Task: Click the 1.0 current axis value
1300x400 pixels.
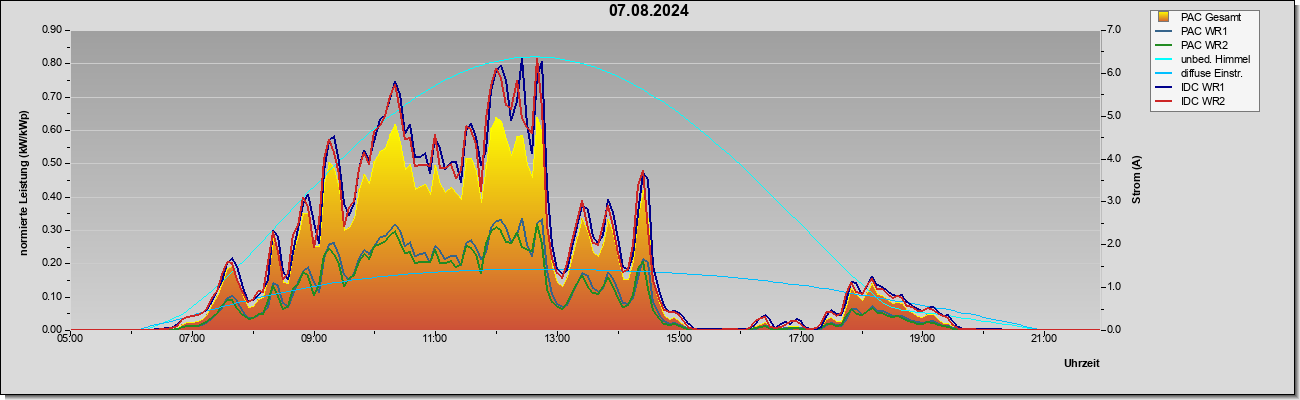Action: point(1113,287)
